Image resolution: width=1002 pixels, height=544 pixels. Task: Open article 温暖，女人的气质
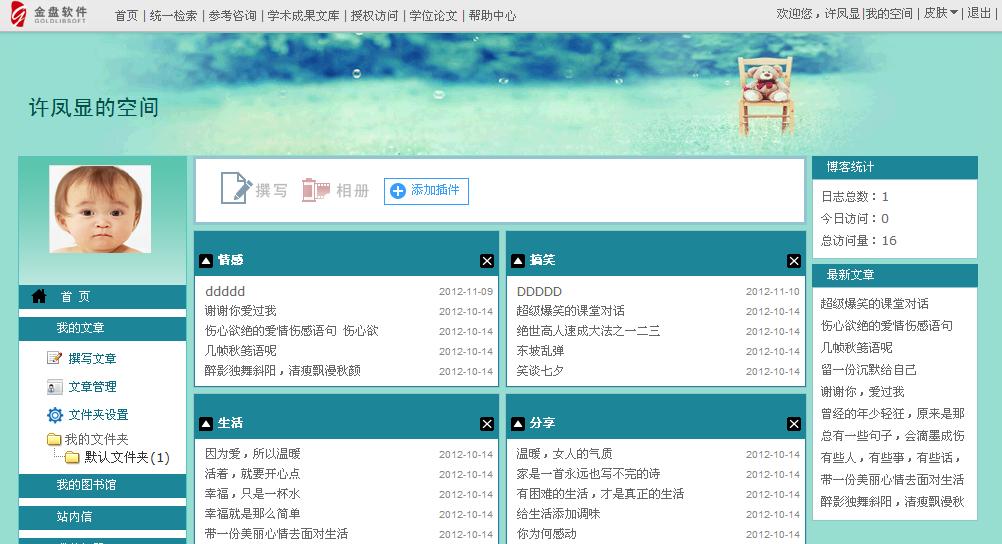pos(564,454)
